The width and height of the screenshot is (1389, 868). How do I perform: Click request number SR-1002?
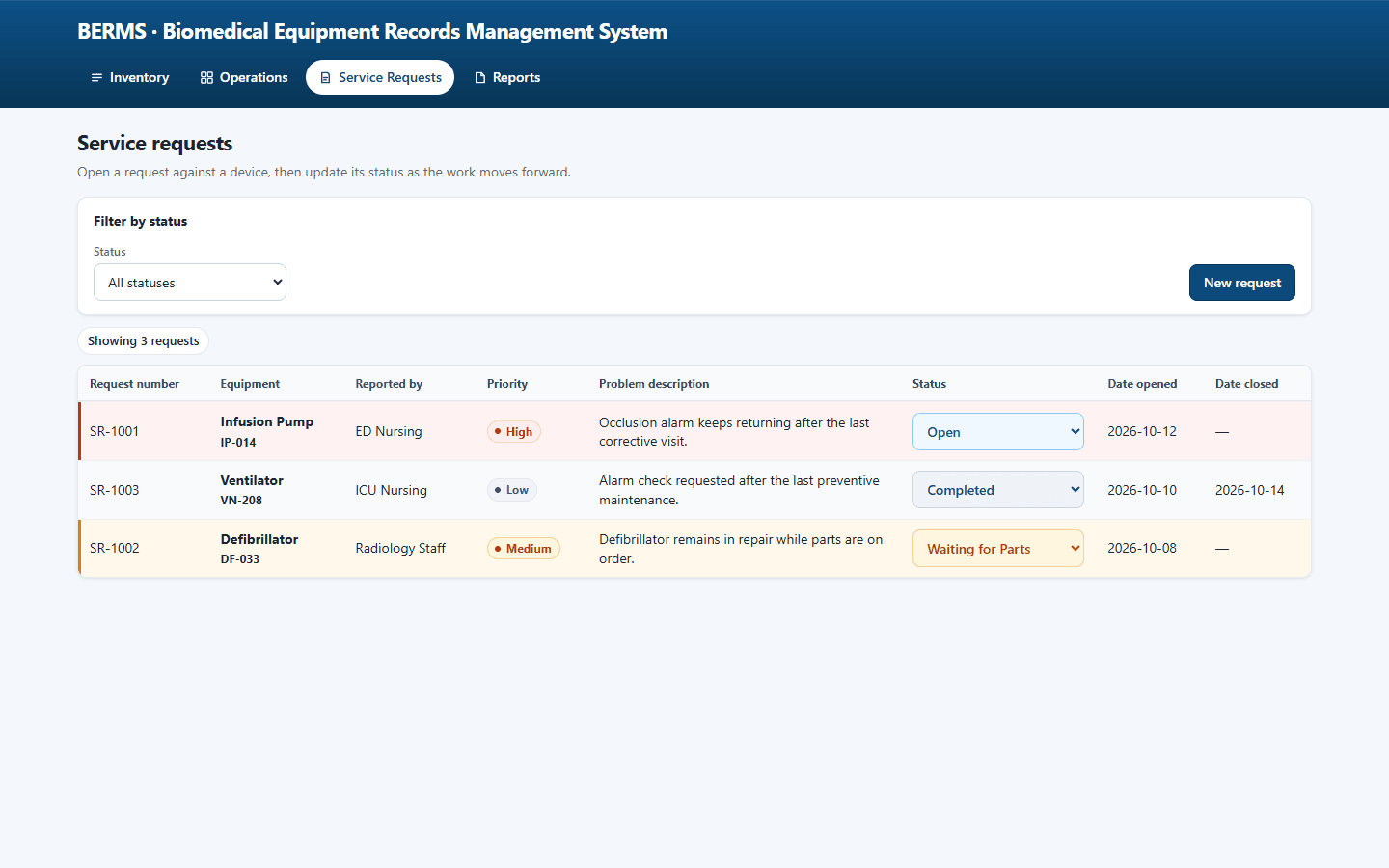(115, 548)
